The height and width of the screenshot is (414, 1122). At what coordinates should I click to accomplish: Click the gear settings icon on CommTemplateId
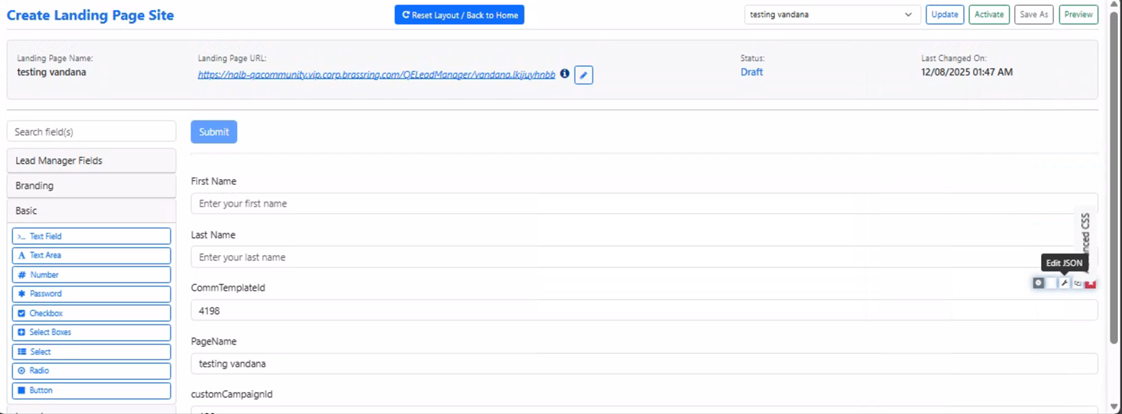click(1038, 283)
